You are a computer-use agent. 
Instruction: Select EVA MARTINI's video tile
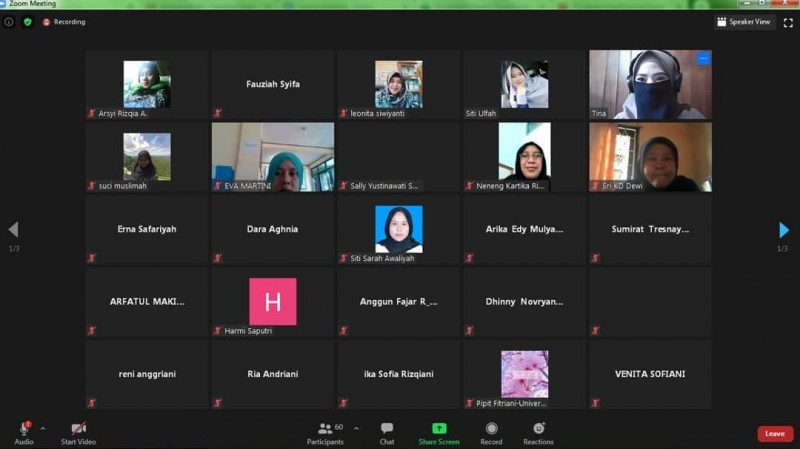click(273, 157)
